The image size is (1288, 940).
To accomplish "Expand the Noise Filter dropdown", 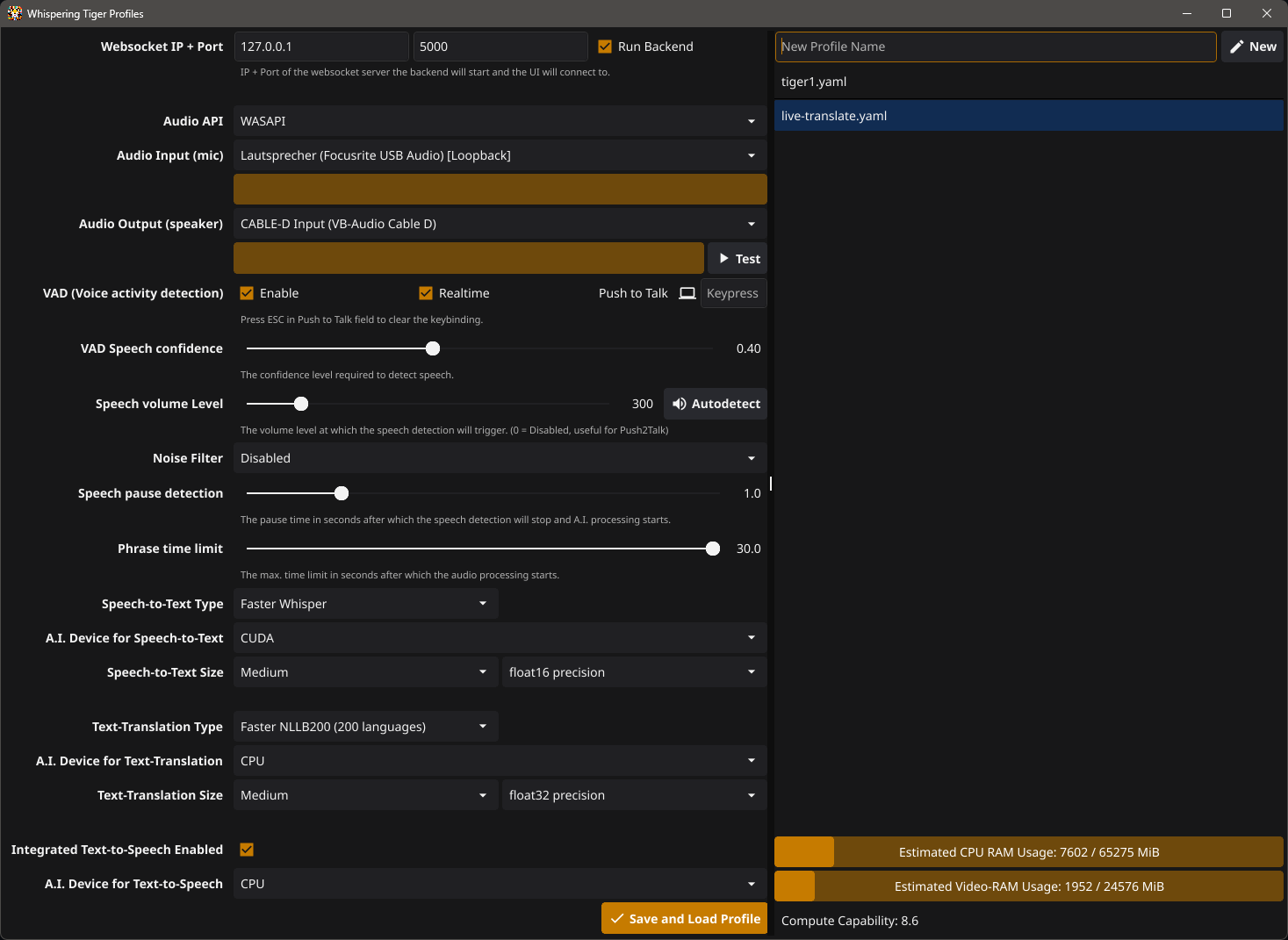I will click(500, 458).
